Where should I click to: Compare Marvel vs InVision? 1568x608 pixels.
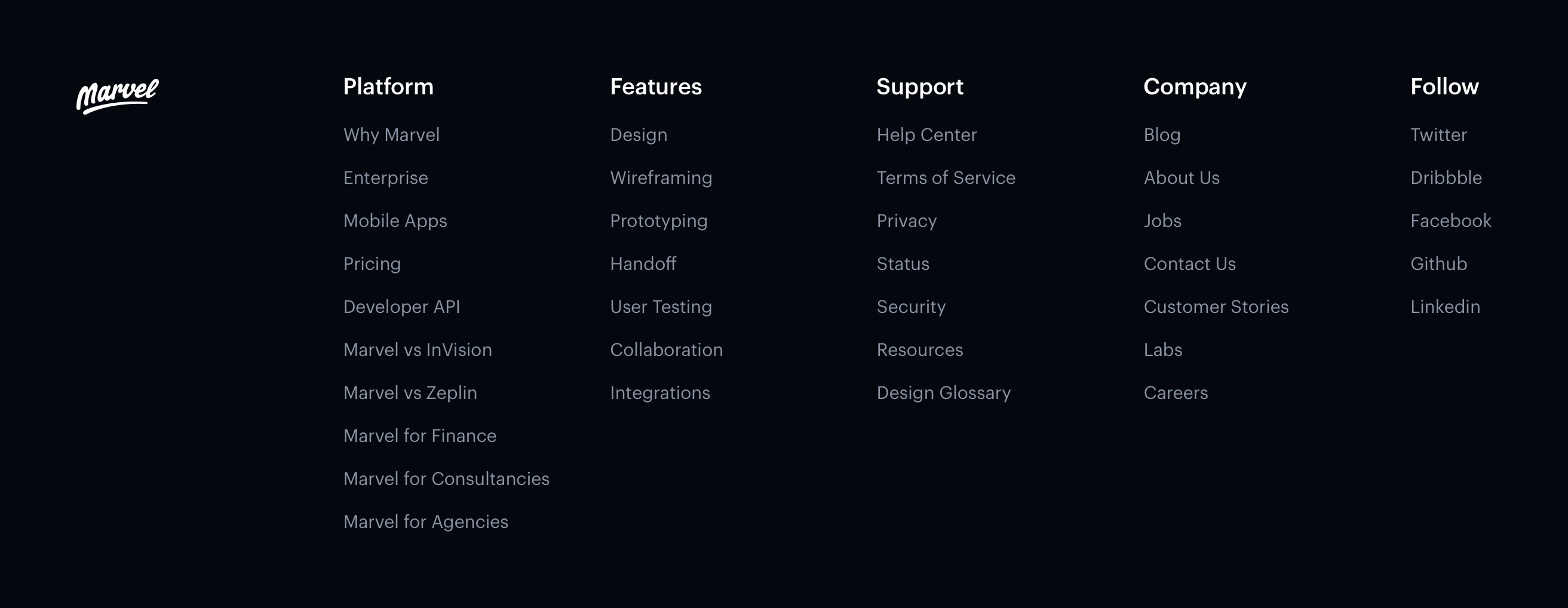[x=418, y=349]
